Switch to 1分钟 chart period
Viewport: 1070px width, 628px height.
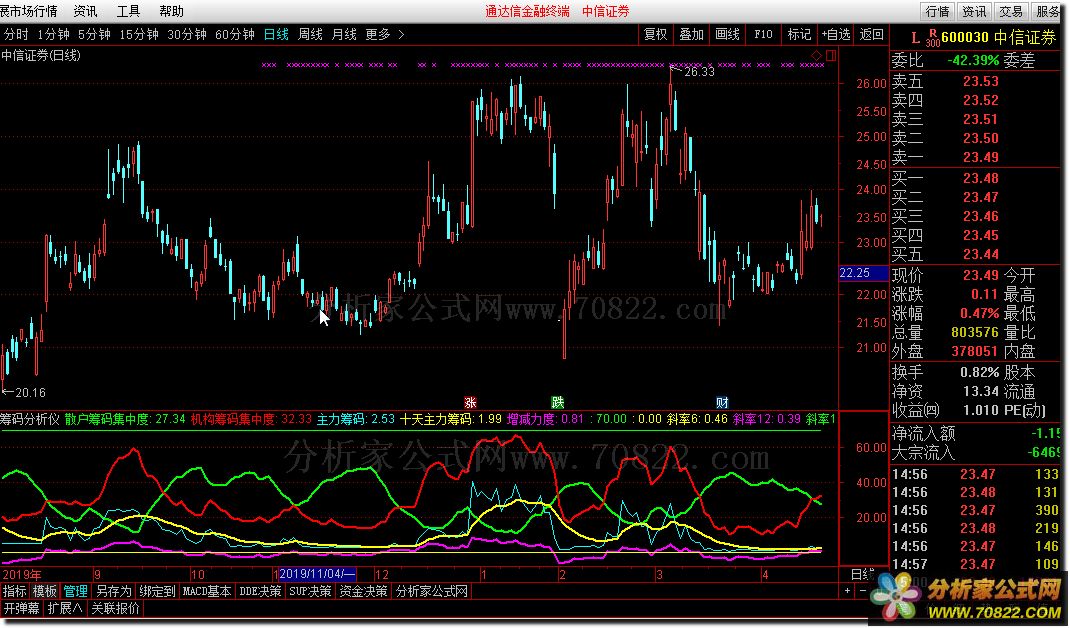(x=53, y=34)
